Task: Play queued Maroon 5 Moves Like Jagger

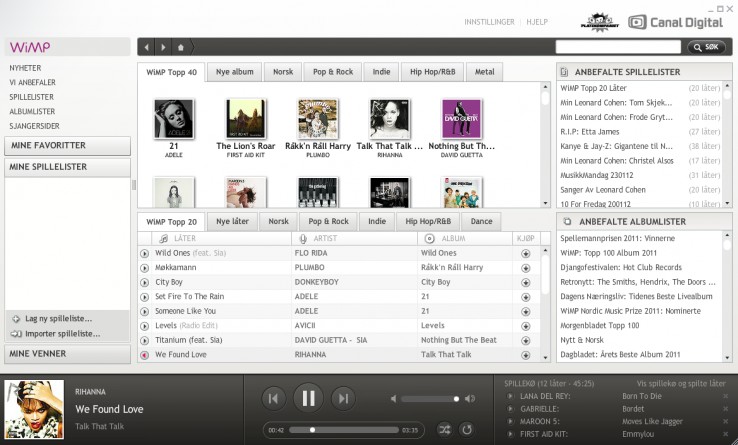Action: (510, 422)
